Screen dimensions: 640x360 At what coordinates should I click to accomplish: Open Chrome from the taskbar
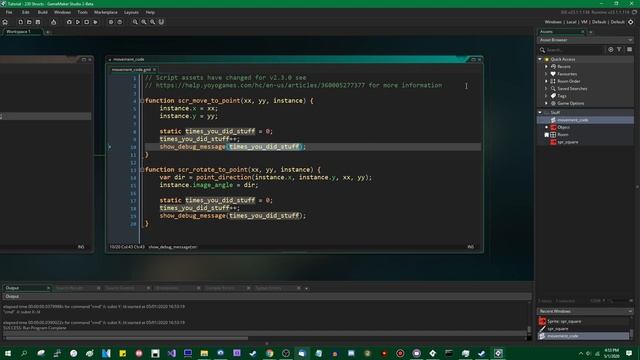pos(269,353)
